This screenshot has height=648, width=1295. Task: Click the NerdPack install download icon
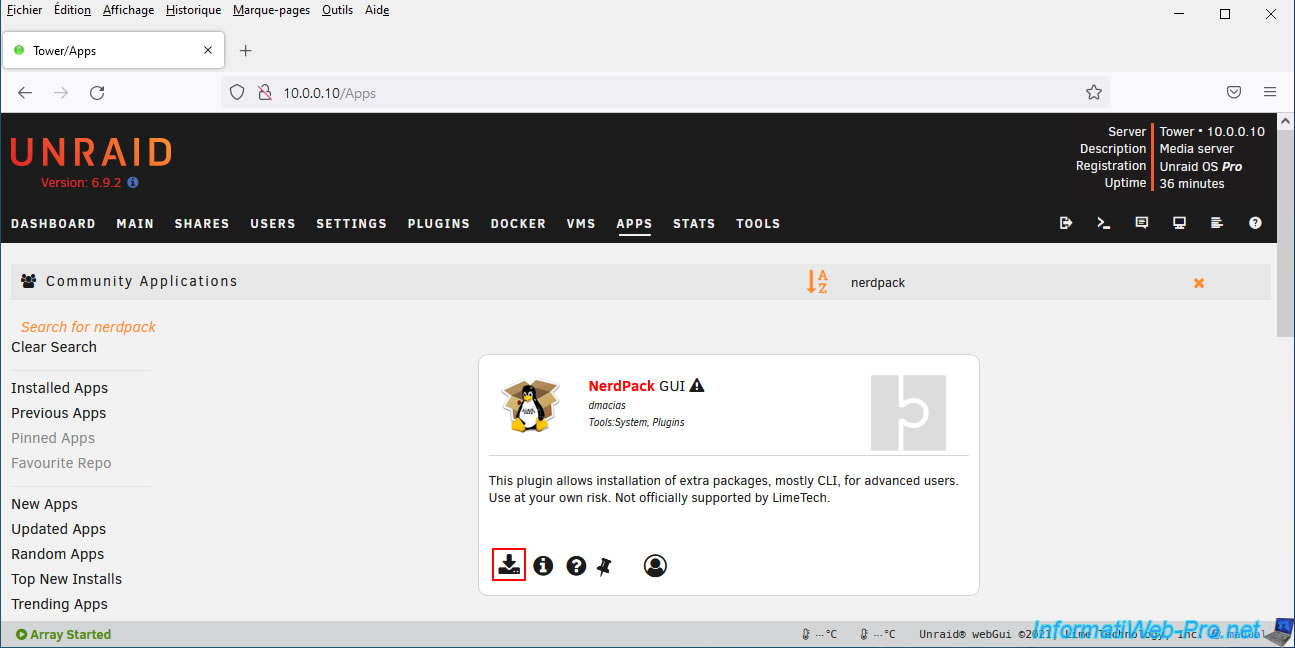509,565
